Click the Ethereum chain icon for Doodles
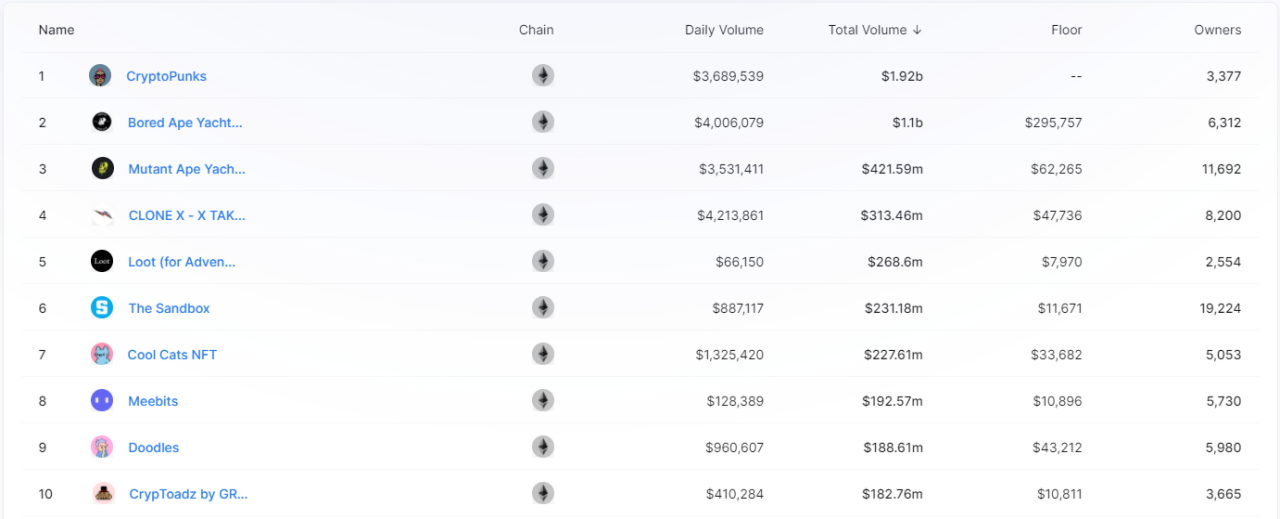This screenshot has width=1280, height=519. click(543, 447)
